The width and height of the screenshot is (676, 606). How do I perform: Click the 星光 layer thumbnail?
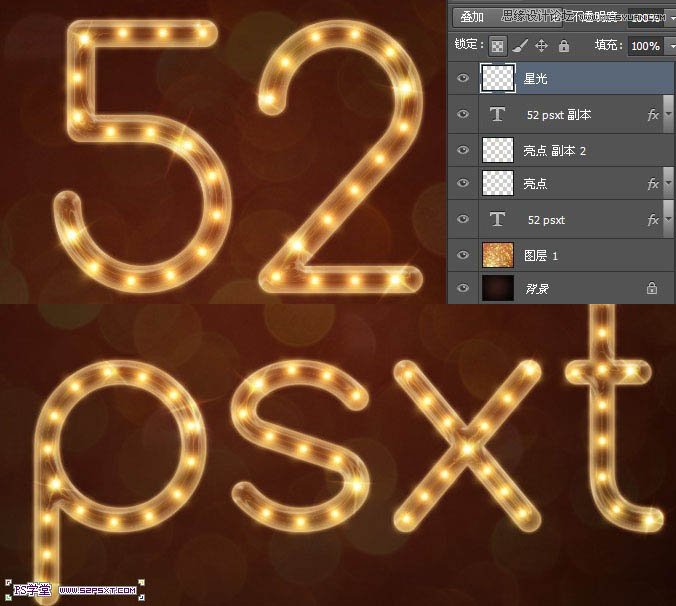click(x=497, y=79)
